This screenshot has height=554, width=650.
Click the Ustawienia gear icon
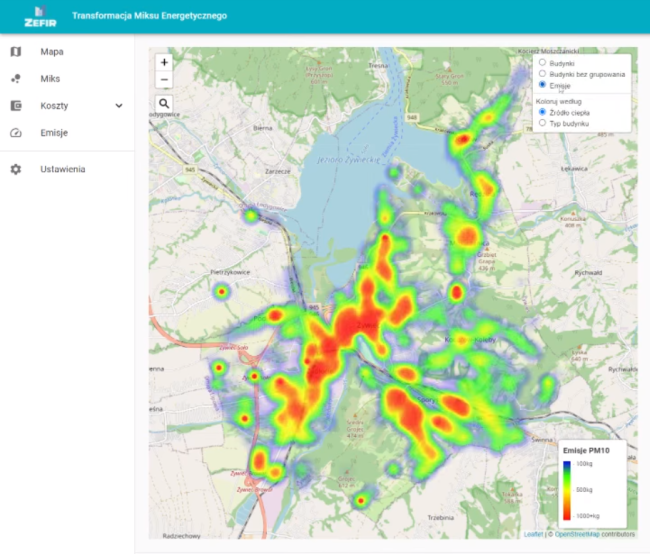(16, 169)
